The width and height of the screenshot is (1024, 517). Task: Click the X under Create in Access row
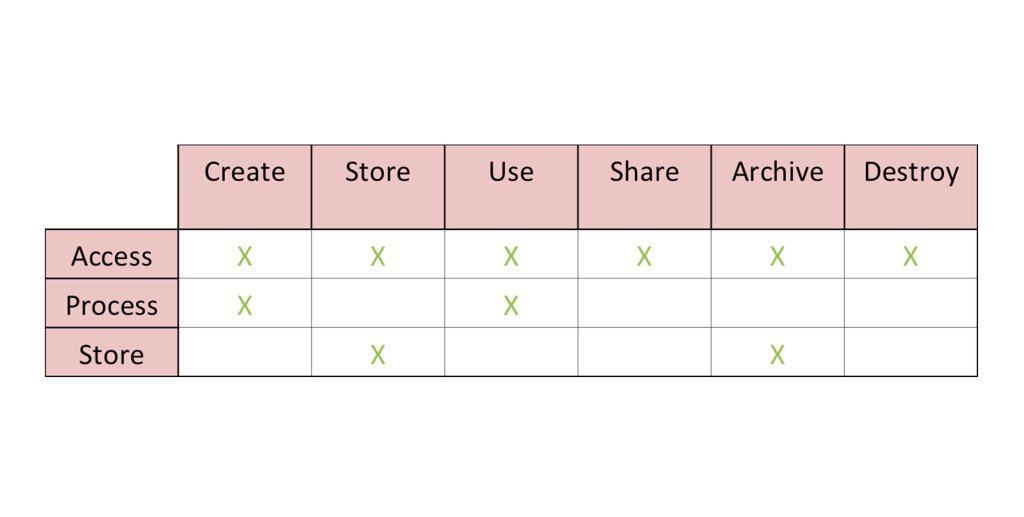[x=245, y=257]
